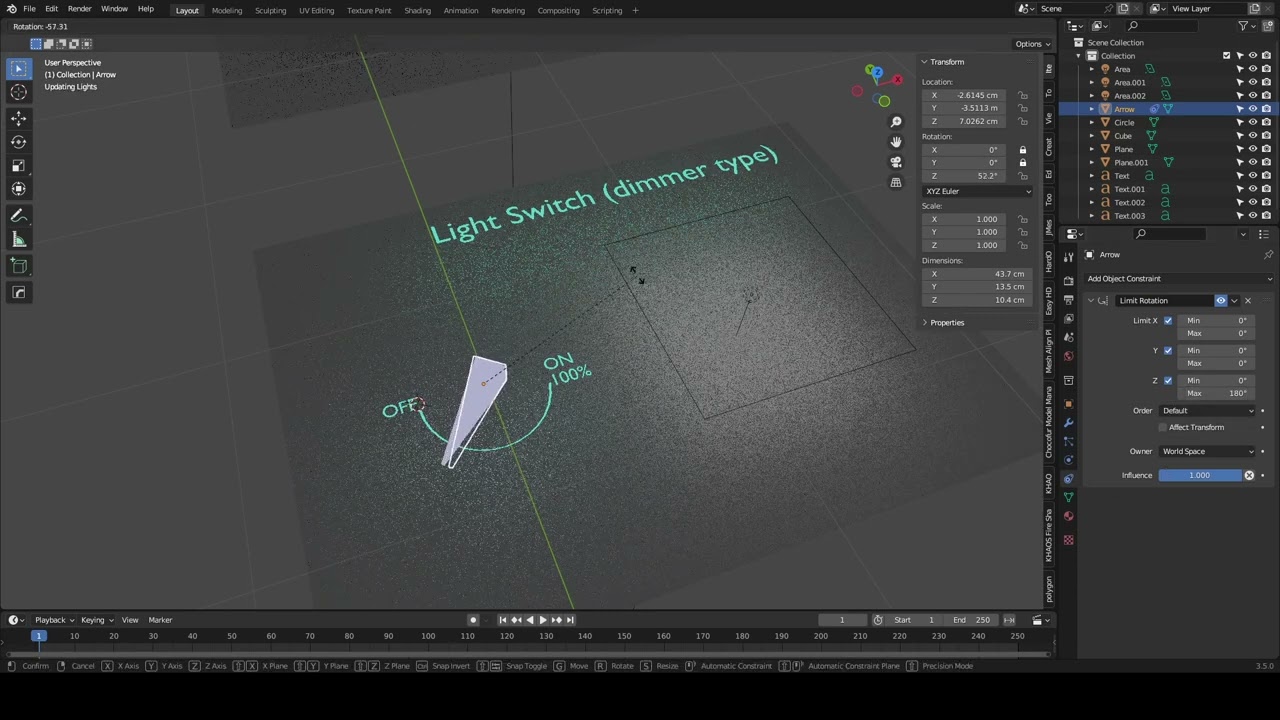1280x720 pixels.
Task: Open the Render menu
Action: (x=79, y=10)
